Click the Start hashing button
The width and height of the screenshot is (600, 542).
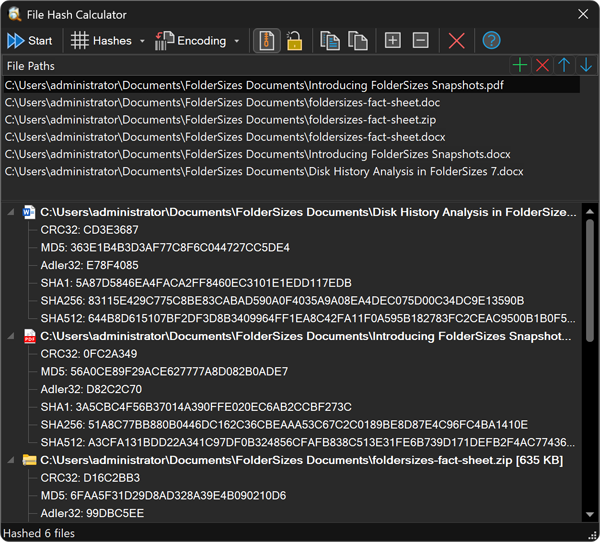30,41
